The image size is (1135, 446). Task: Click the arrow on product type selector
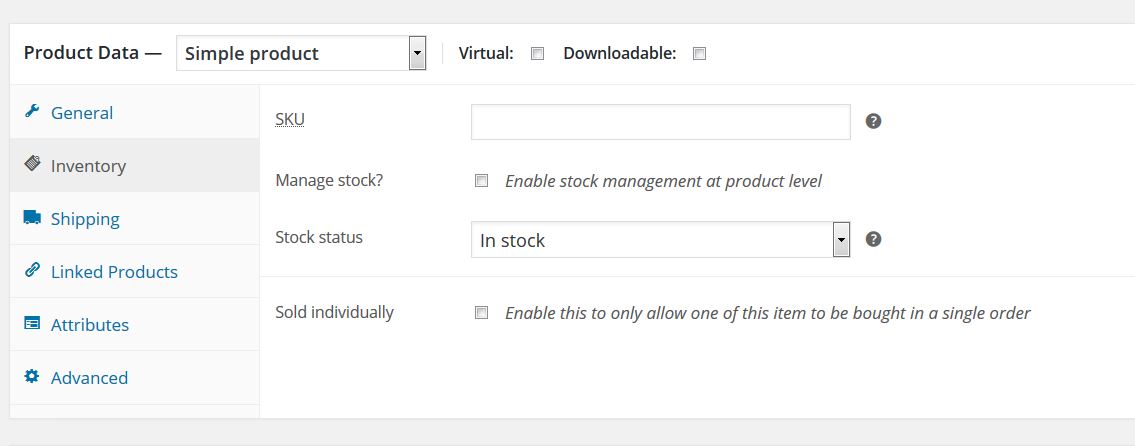click(417, 53)
